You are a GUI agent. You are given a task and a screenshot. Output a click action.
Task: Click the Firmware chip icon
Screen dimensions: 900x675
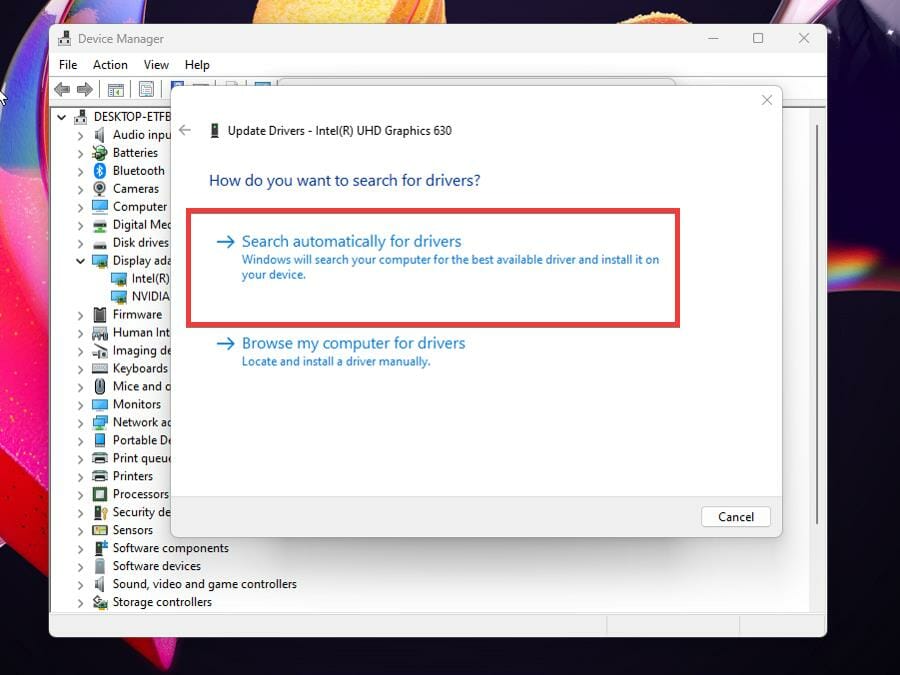(x=100, y=315)
